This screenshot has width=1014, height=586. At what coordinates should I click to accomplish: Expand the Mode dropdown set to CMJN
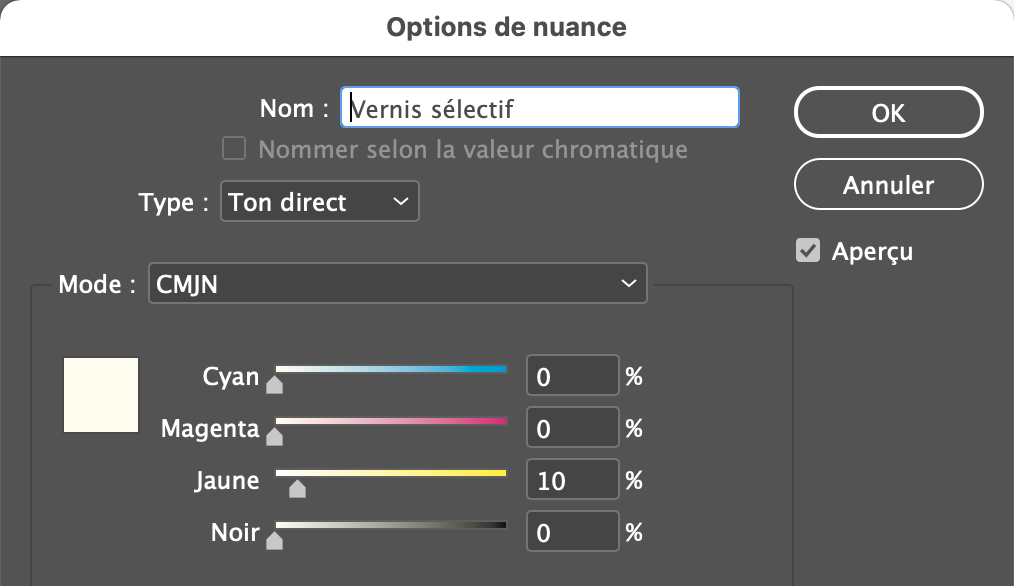click(x=397, y=284)
